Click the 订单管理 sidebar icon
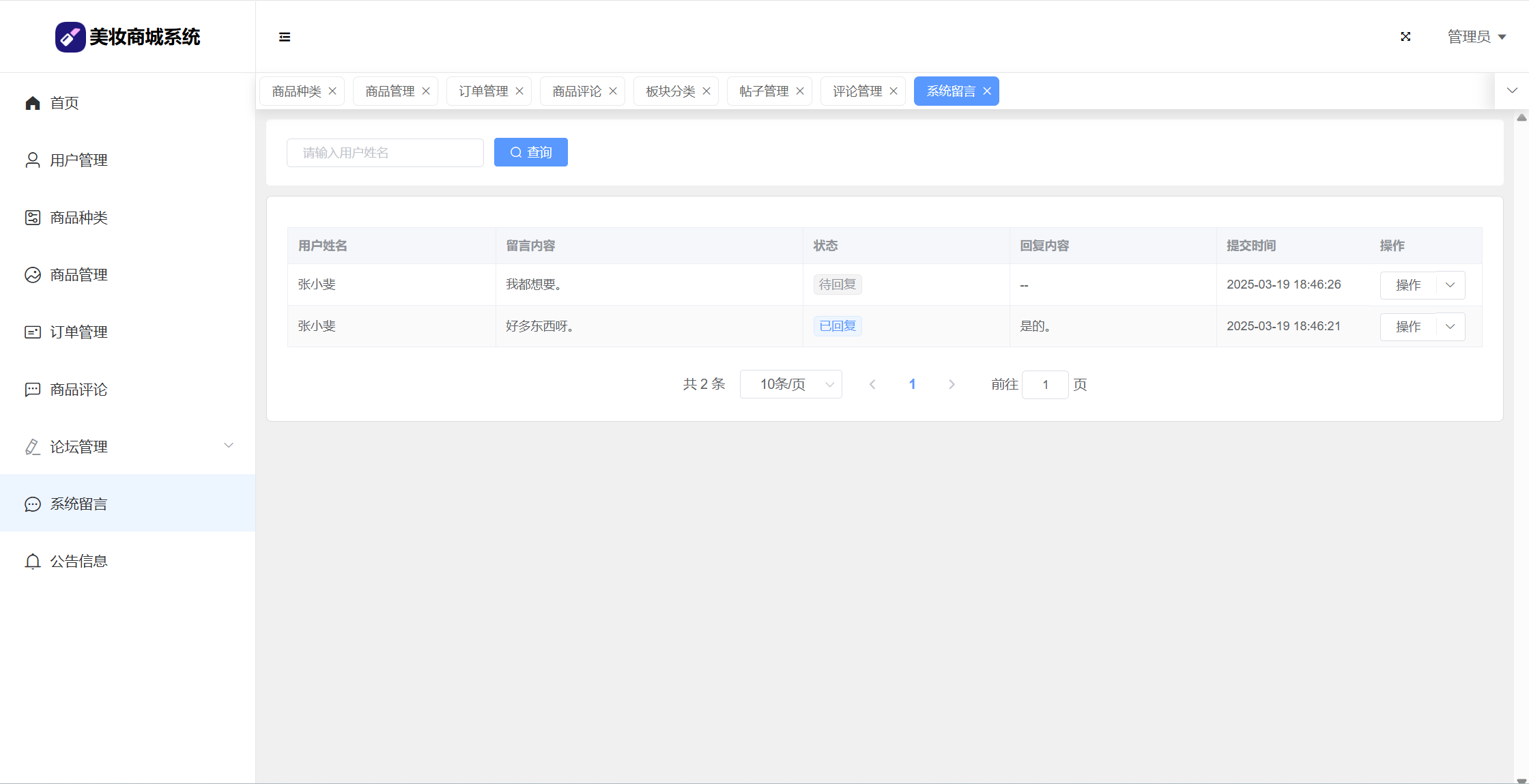1529x784 pixels. (x=33, y=332)
